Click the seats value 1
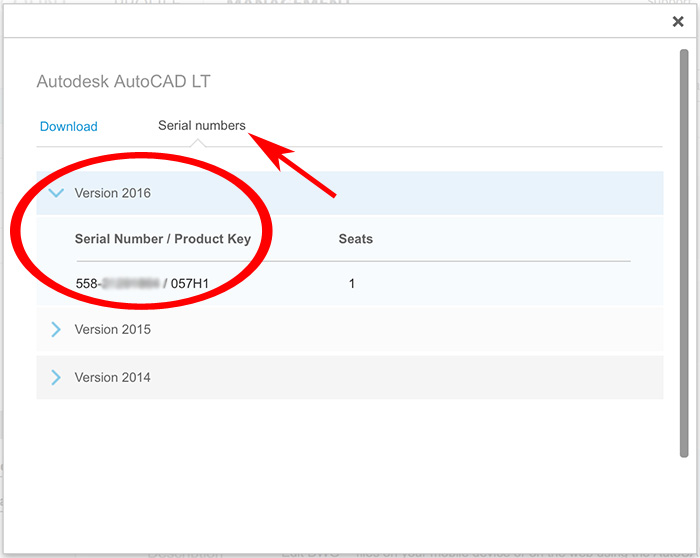 tap(352, 283)
